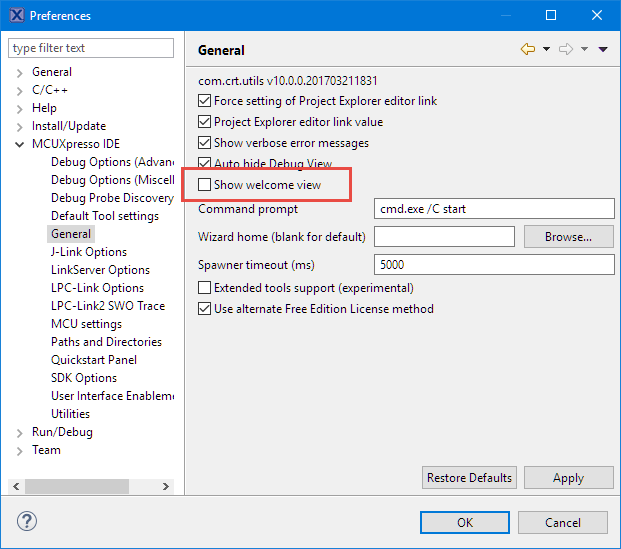Open the MCU settings preference page
This screenshot has width=621, height=549.
[x=86, y=324]
